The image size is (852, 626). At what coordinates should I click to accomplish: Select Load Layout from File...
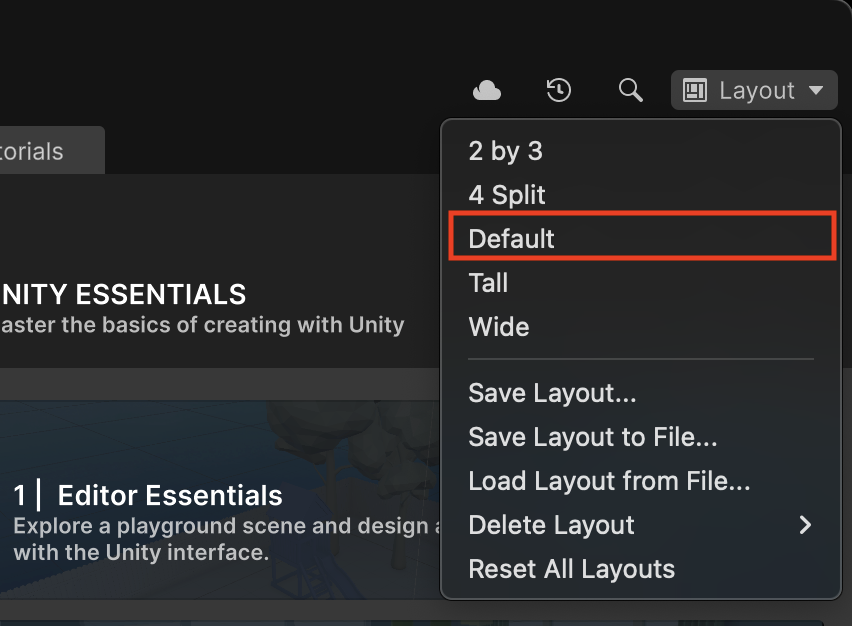(609, 481)
